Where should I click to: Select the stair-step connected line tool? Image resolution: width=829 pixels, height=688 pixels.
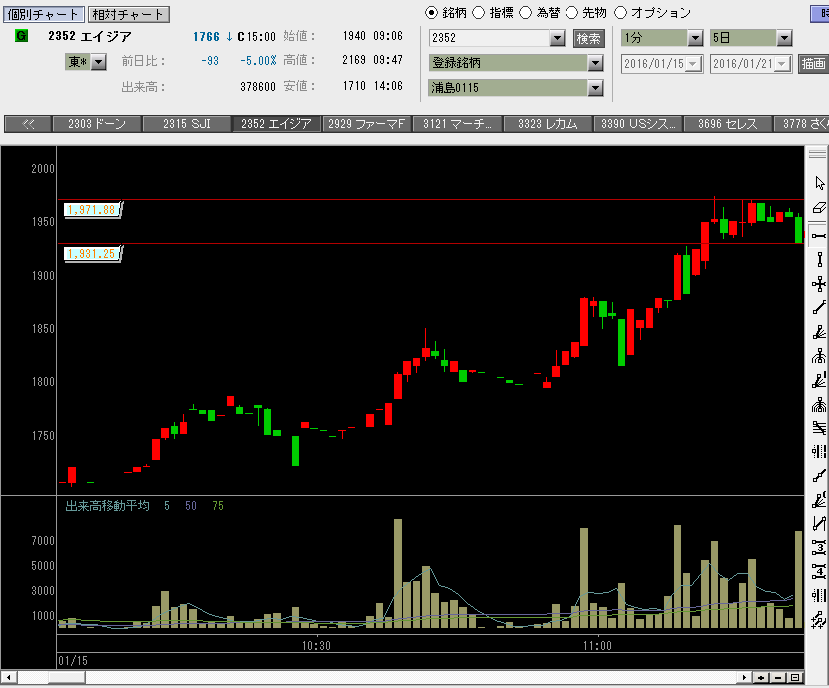coord(819,476)
